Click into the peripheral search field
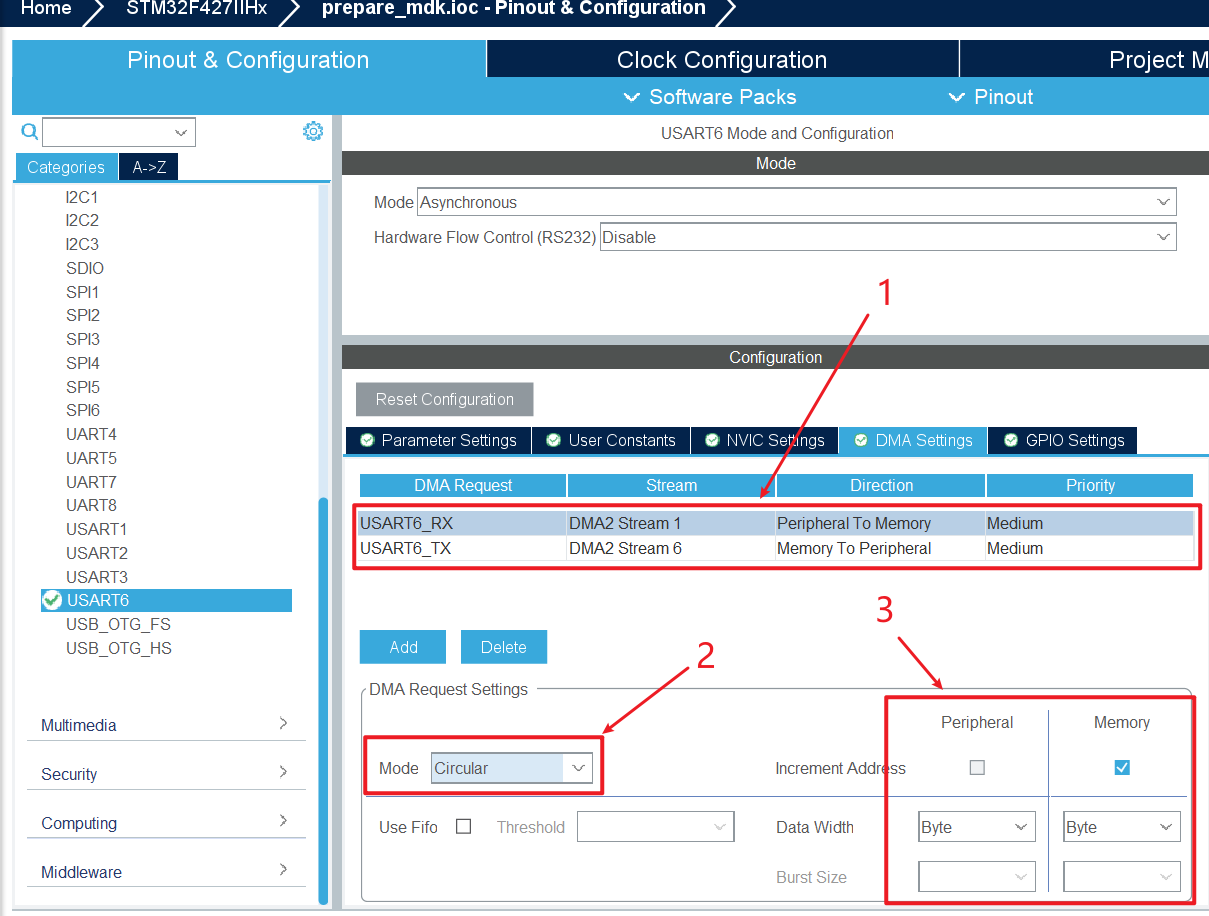 (106, 132)
